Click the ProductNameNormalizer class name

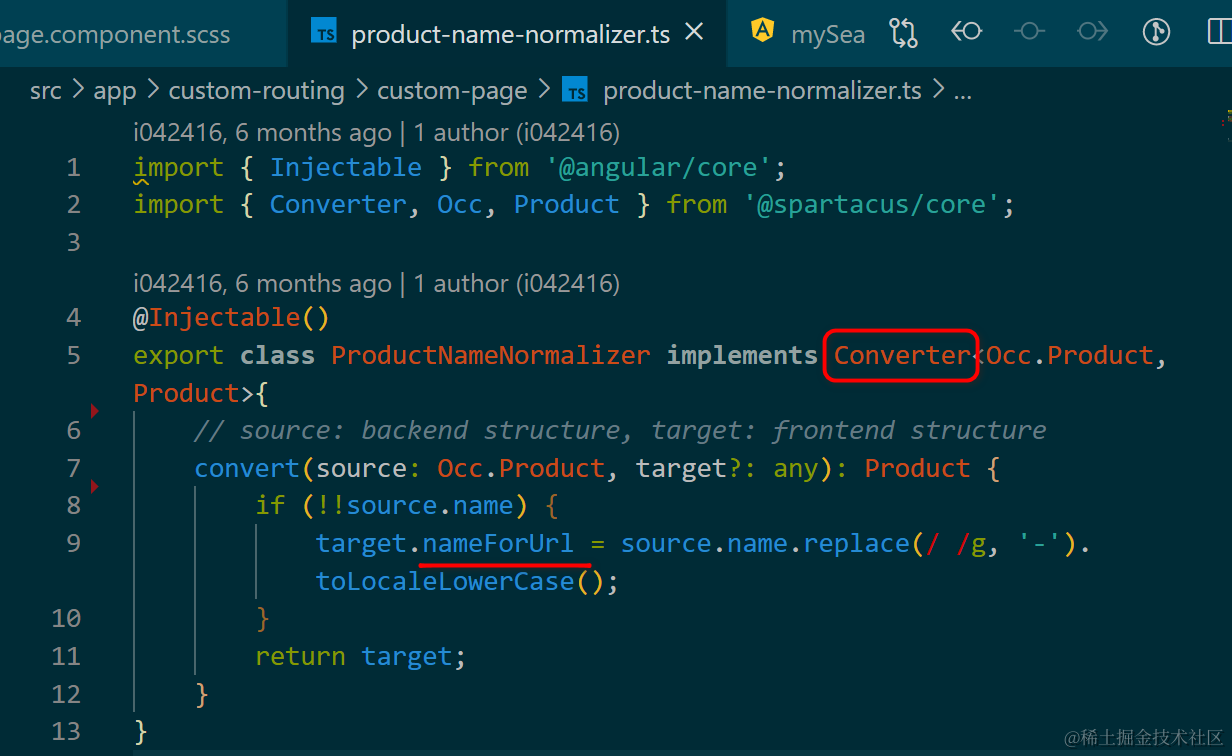coord(491,355)
